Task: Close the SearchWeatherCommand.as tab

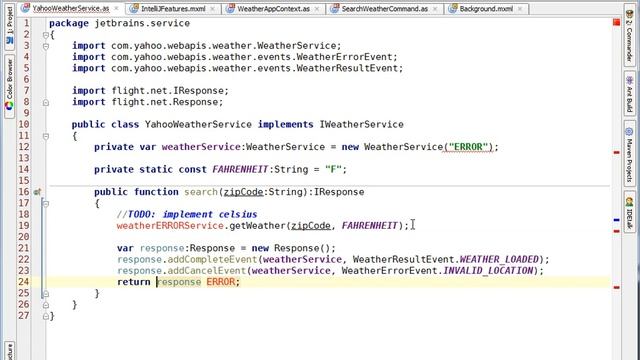Action: [x=435, y=9]
